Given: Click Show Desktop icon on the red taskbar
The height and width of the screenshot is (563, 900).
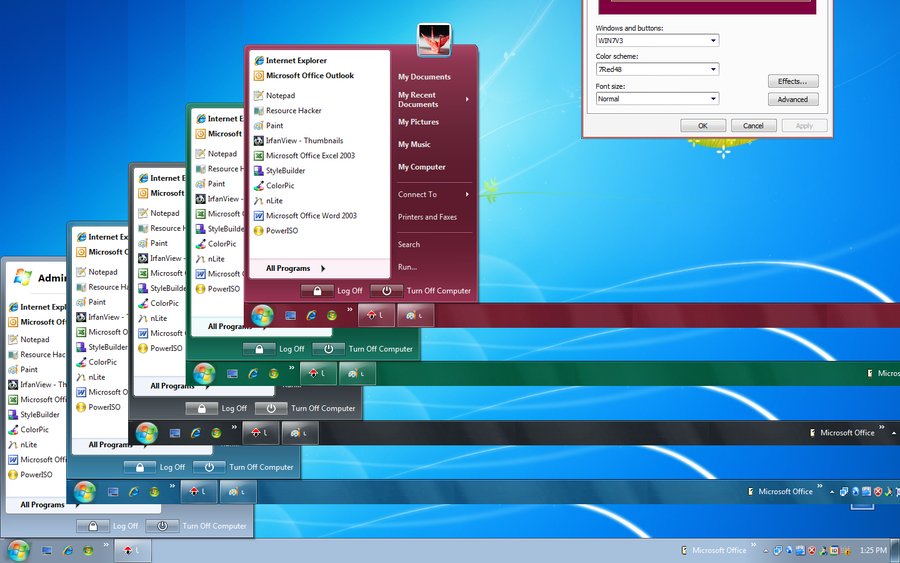Looking at the screenshot, I should [290, 315].
